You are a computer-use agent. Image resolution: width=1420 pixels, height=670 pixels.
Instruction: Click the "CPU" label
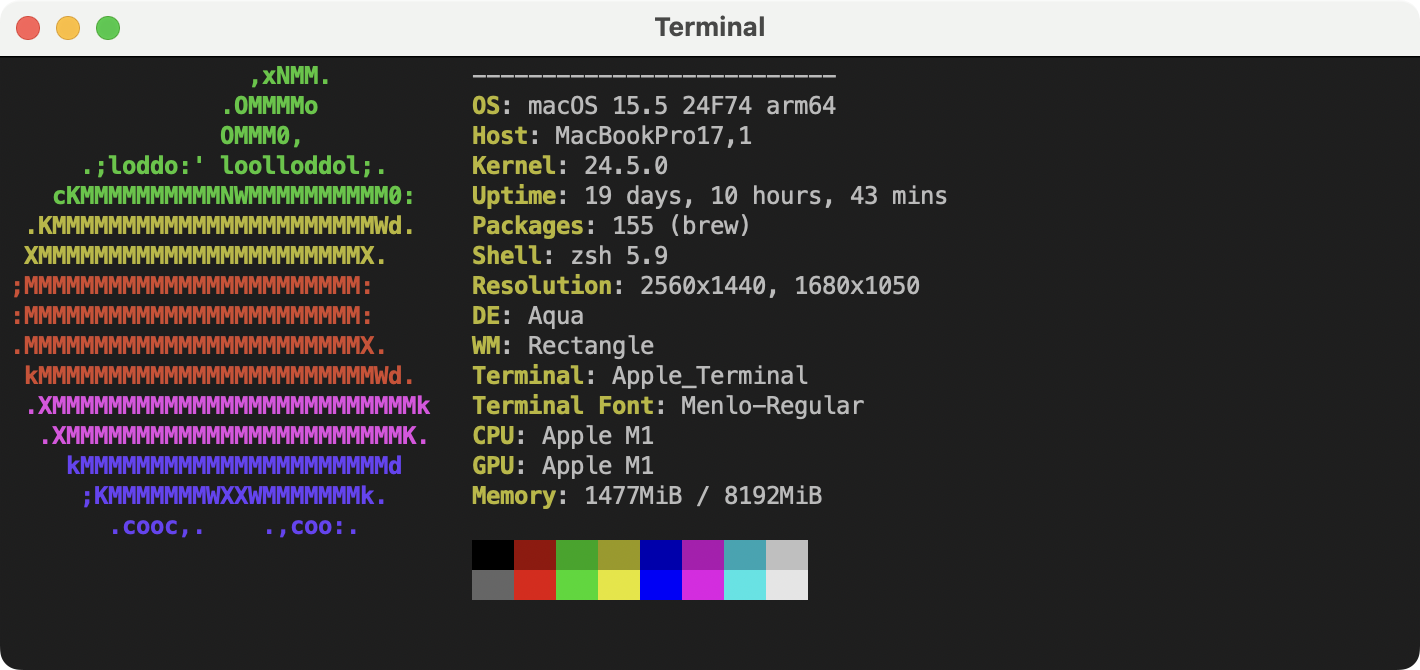[x=493, y=436]
